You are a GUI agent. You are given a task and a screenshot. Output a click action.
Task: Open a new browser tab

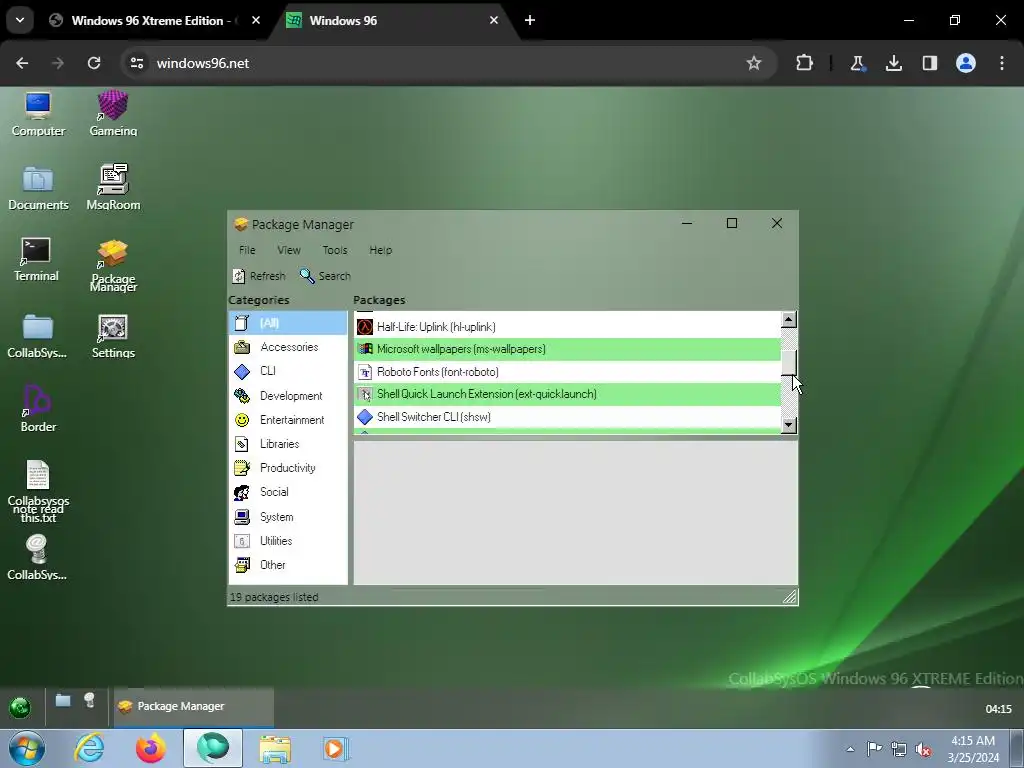click(x=530, y=20)
